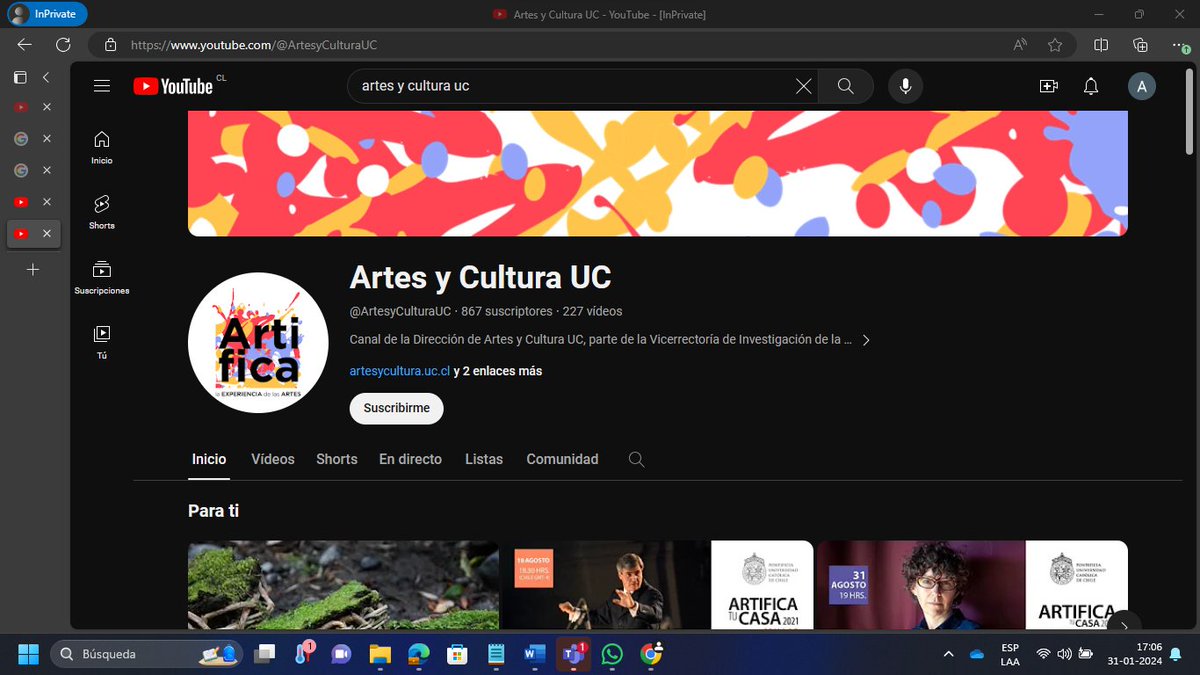Image resolution: width=1200 pixels, height=675 pixels.
Task: Switch the ESP LAA input language
Action: tap(1010, 654)
